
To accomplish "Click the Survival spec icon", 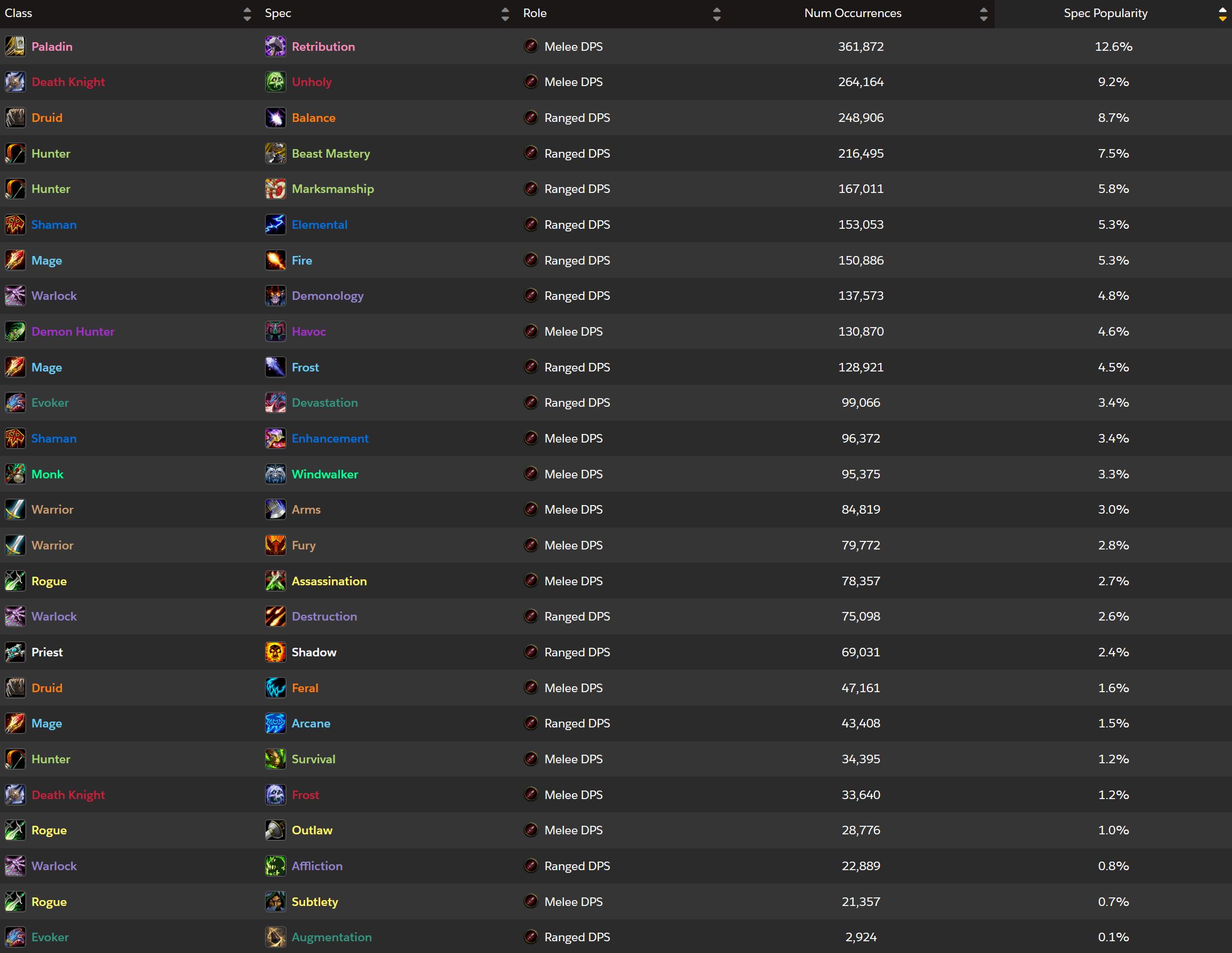I will tap(275, 759).
